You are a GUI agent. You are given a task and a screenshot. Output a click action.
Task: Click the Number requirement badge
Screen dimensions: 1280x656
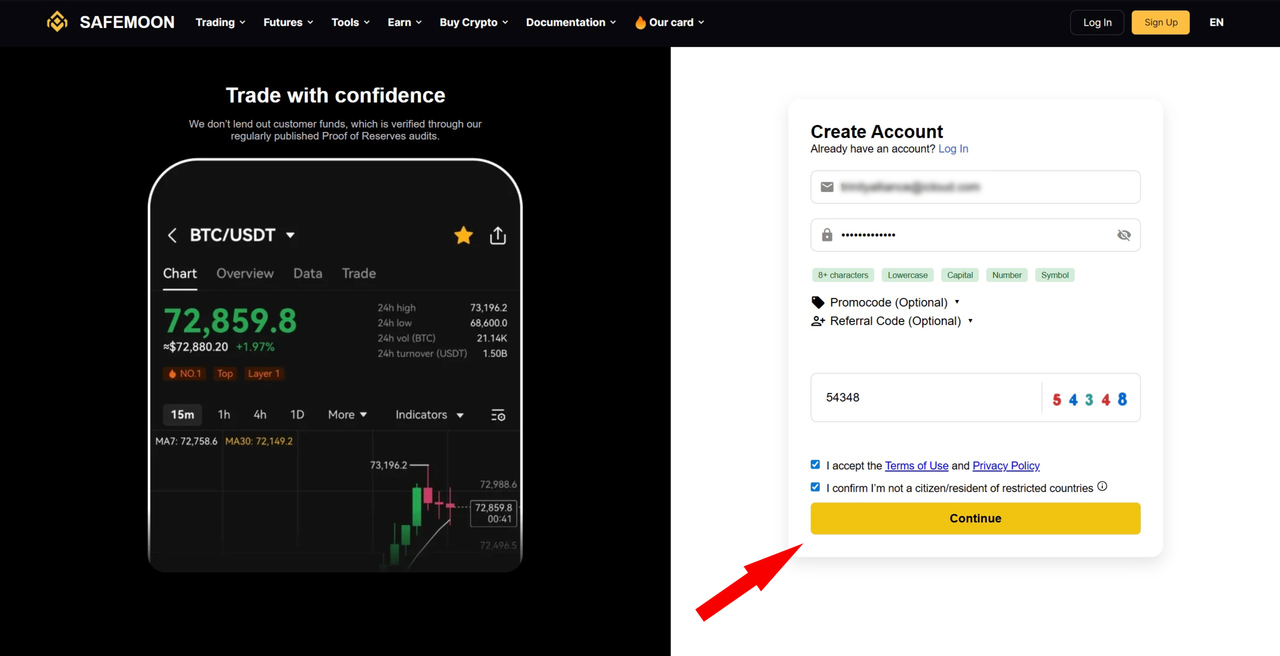pos(1007,275)
